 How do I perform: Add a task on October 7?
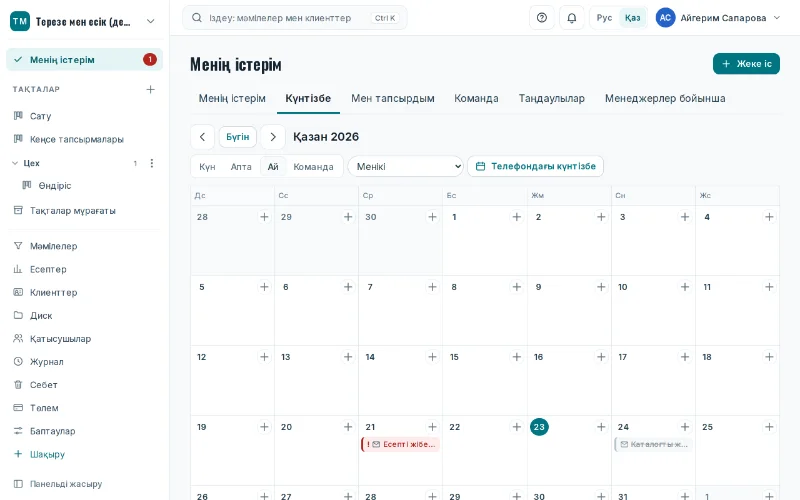pyautogui.click(x=433, y=287)
